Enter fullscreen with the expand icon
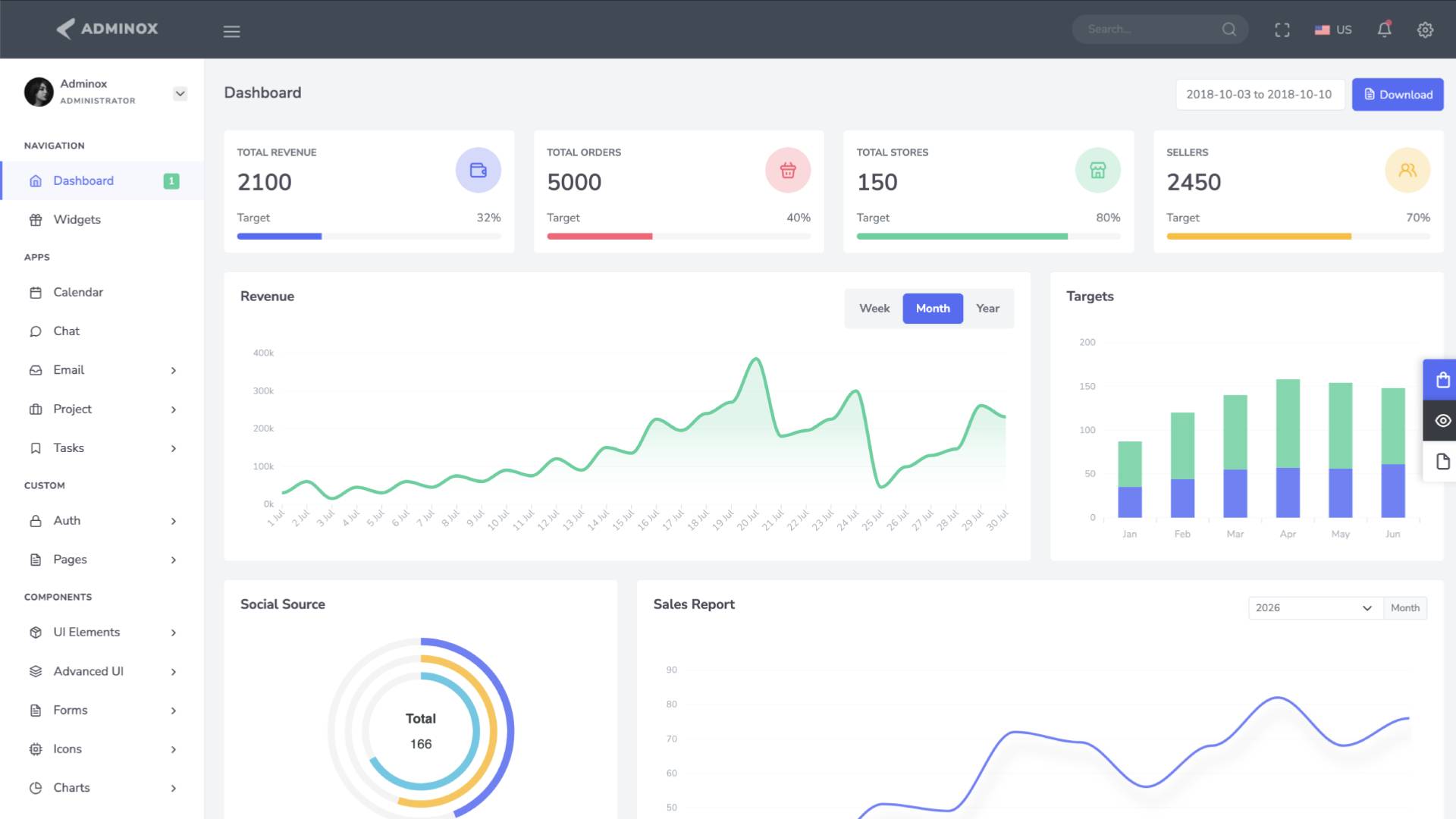The height and width of the screenshot is (819, 1456). (x=1282, y=30)
